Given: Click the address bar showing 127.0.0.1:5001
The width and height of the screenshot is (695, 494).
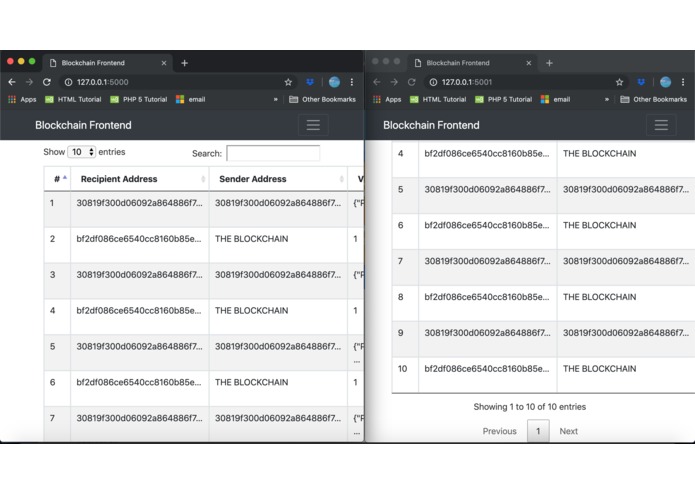Looking at the screenshot, I should pyautogui.click(x=527, y=82).
